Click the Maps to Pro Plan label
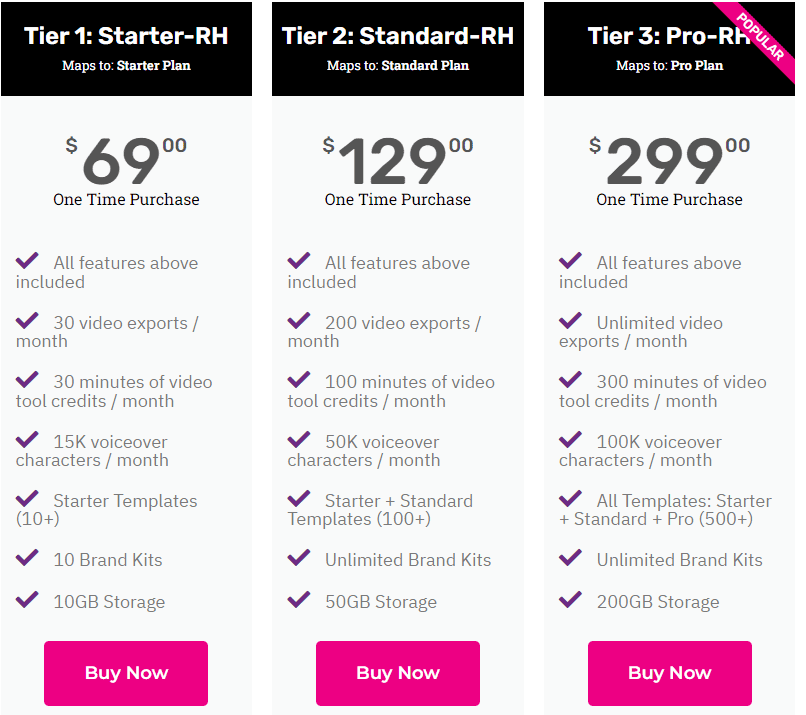Viewport: 806px width, 715px height. click(669, 65)
